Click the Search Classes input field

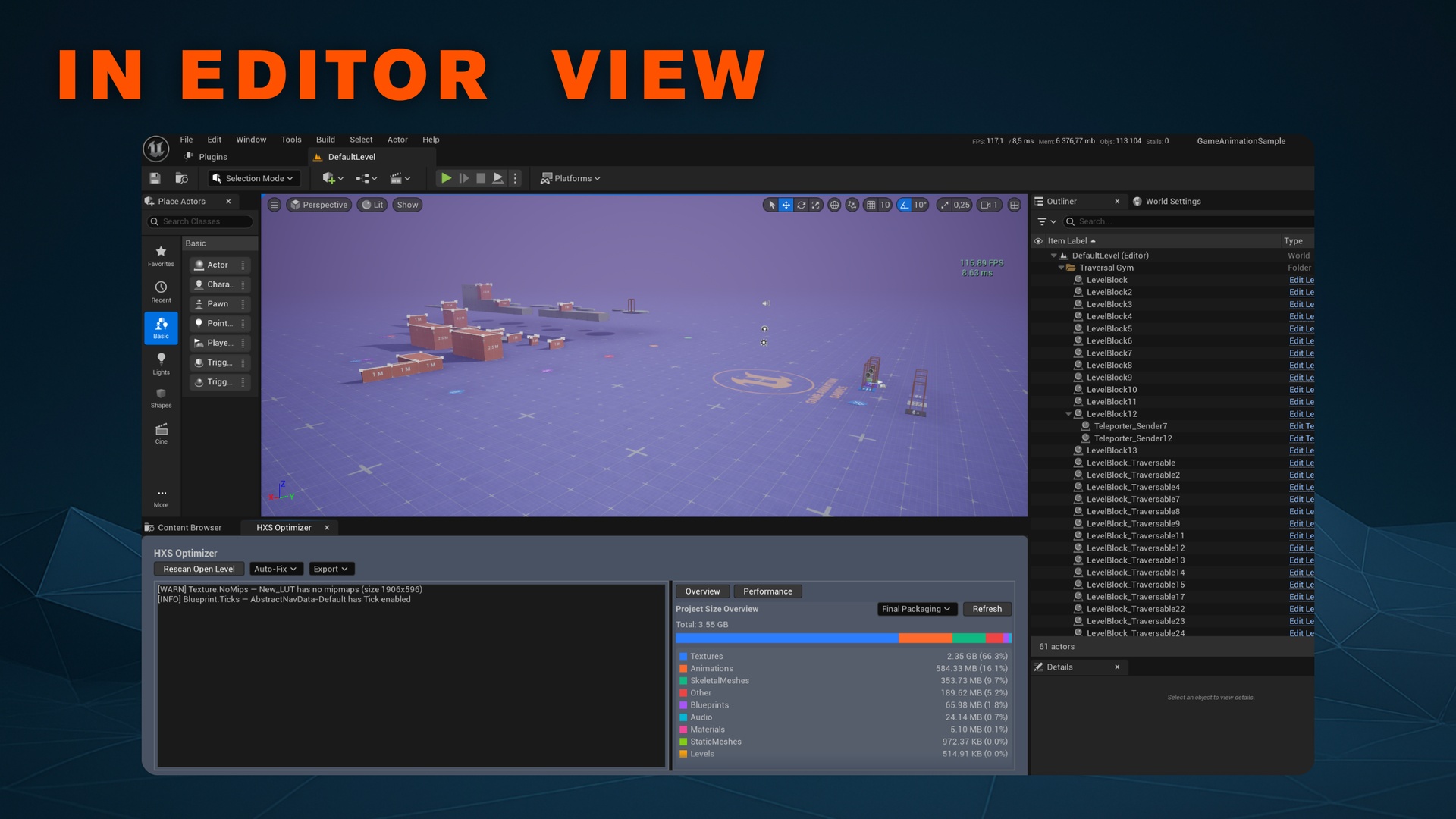[x=200, y=221]
